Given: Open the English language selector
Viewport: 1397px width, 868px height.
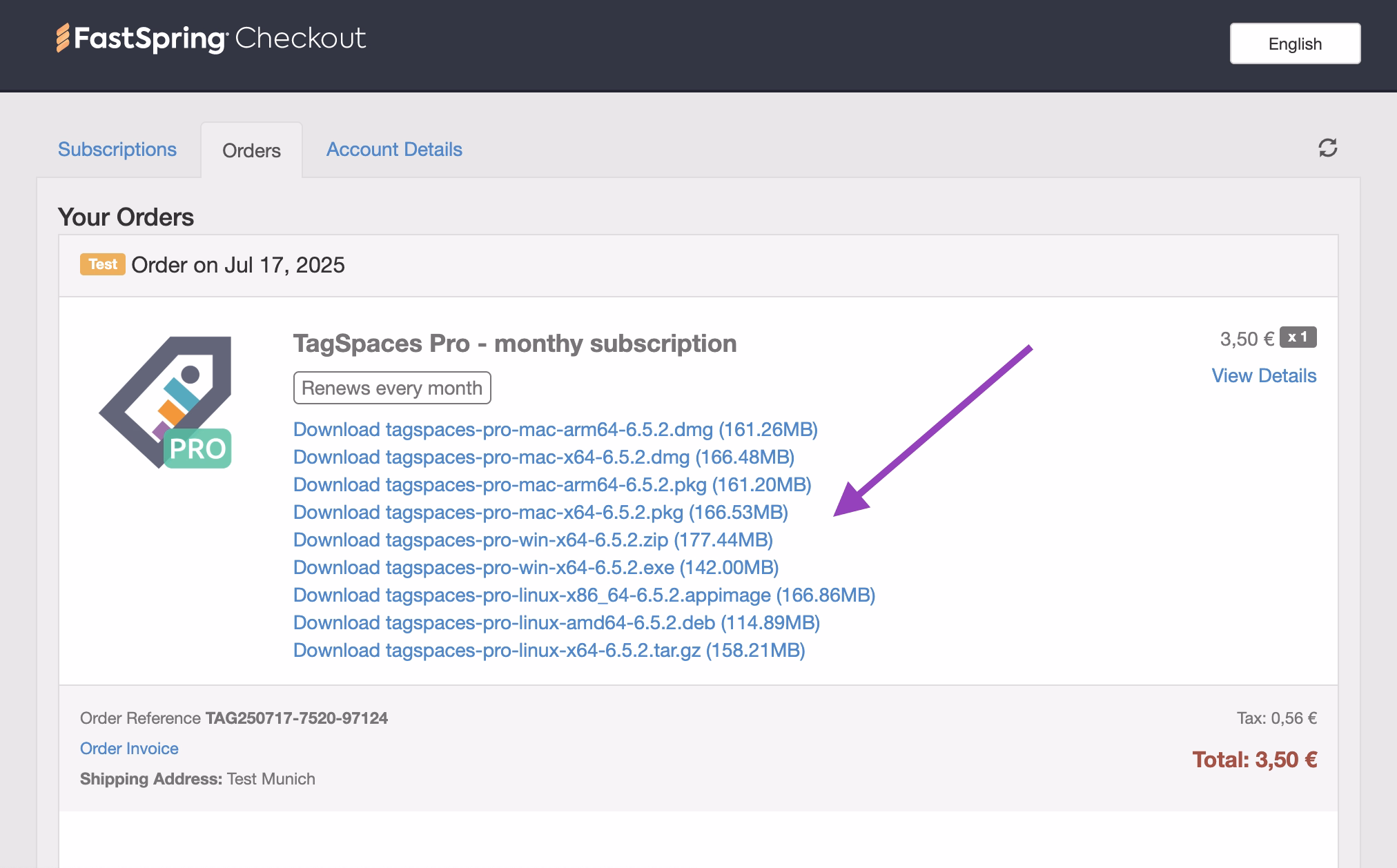Looking at the screenshot, I should click(1294, 43).
